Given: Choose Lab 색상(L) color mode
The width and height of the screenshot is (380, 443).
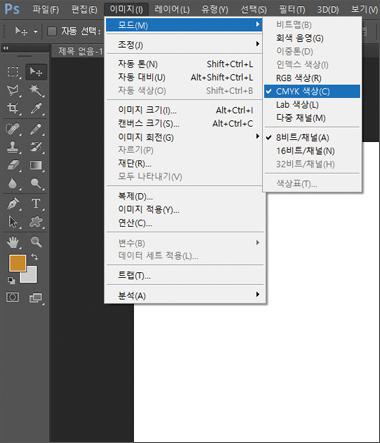Looking at the screenshot, I should point(312,105).
